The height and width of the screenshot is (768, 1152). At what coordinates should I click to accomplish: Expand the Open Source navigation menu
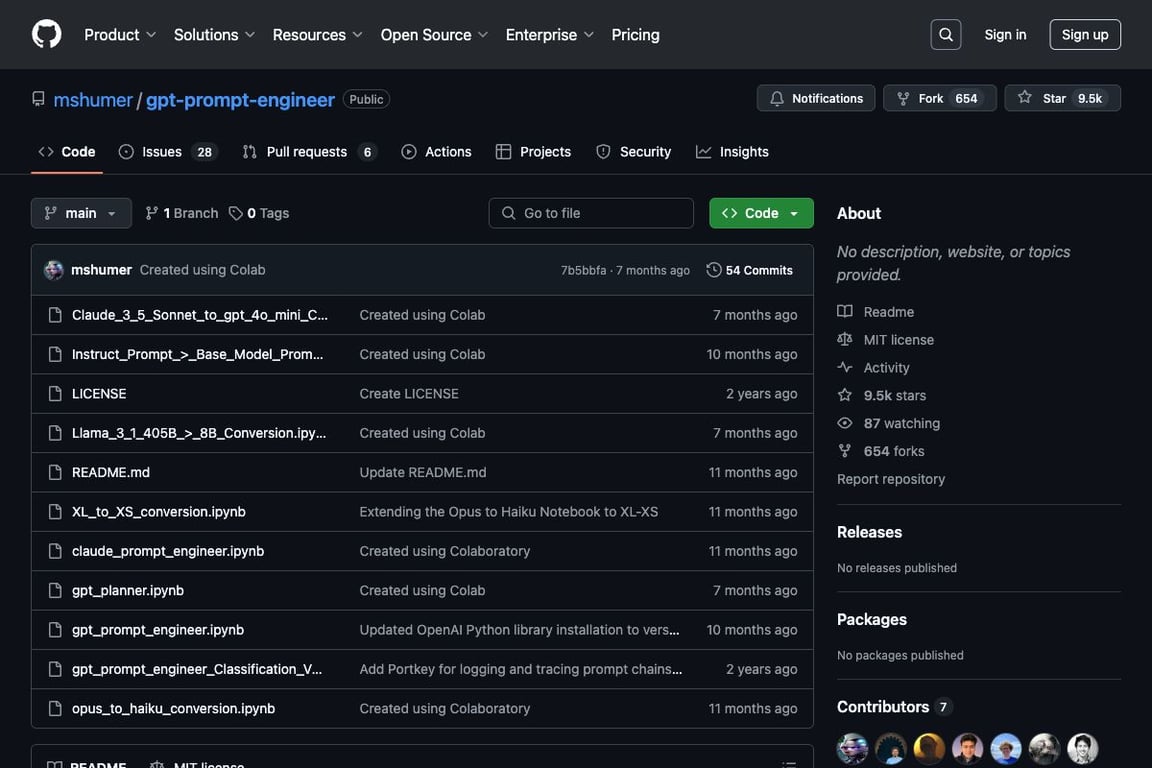tap(434, 34)
